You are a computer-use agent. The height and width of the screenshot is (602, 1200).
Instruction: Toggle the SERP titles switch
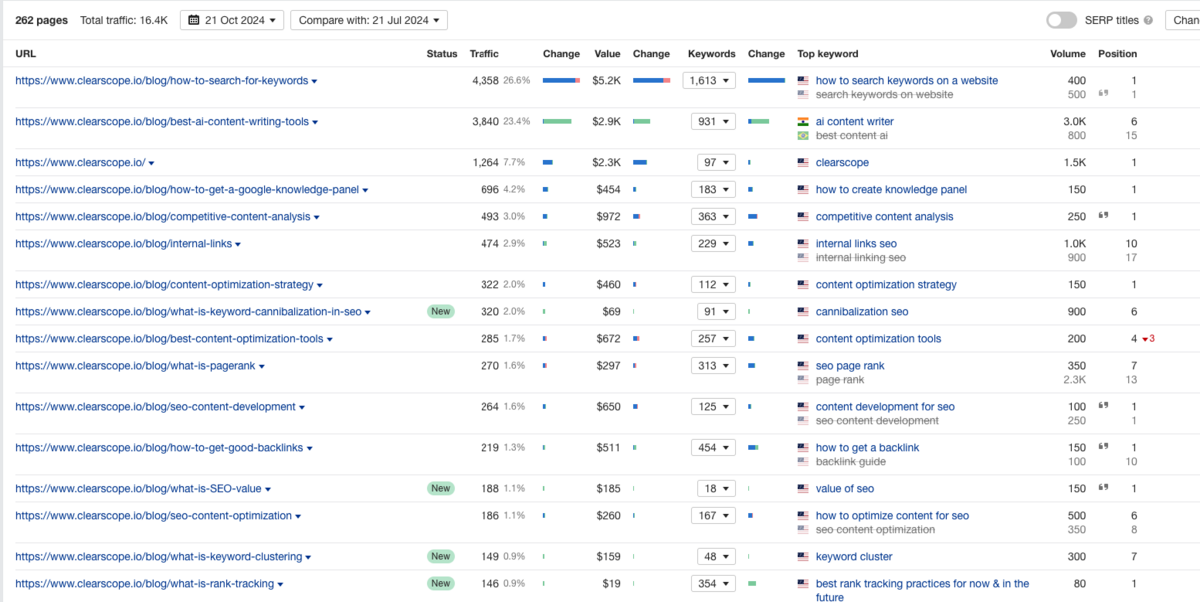coord(1061,20)
